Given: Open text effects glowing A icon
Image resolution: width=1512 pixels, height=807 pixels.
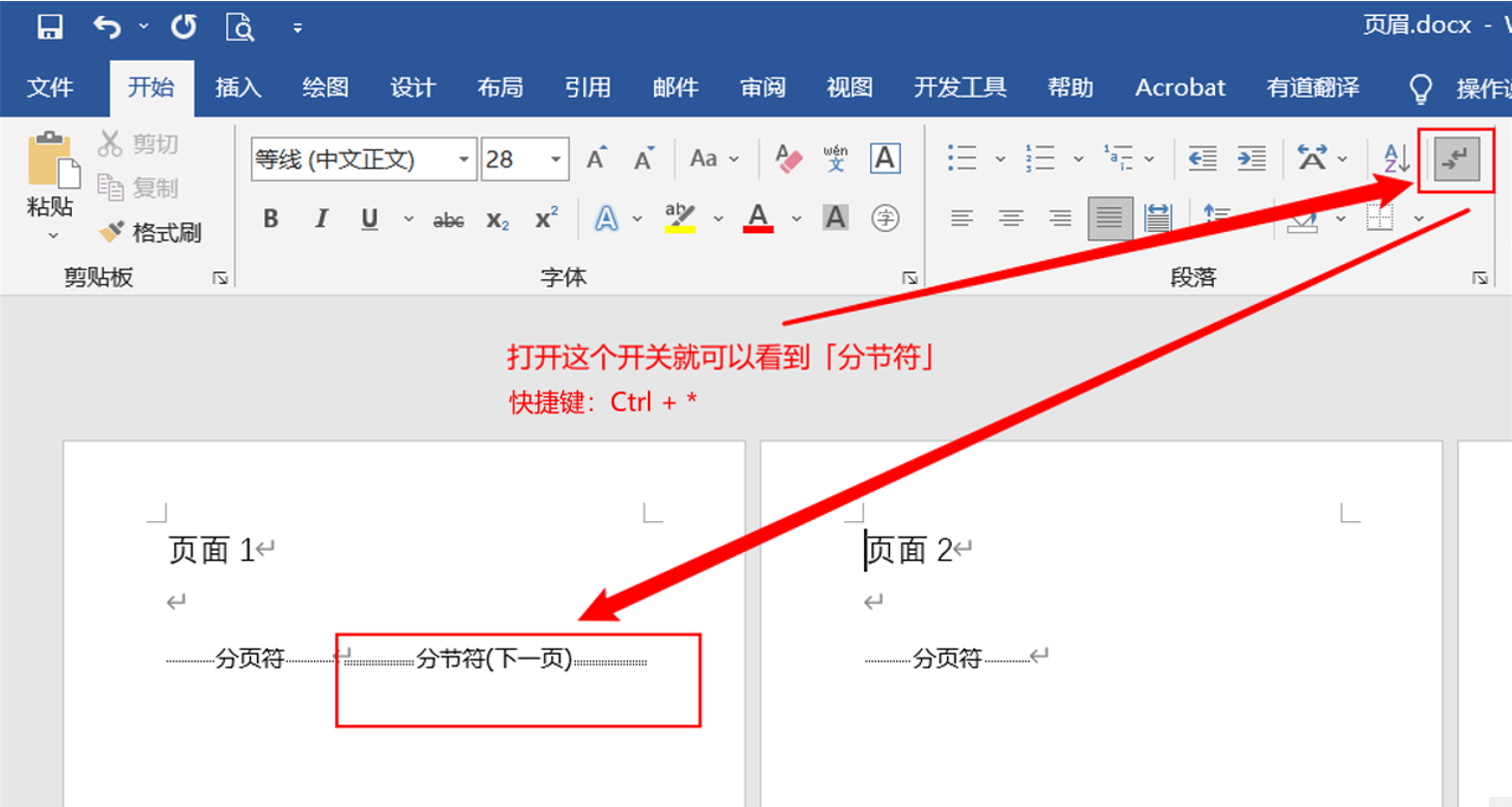Looking at the screenshot, I should coord(606,218).
